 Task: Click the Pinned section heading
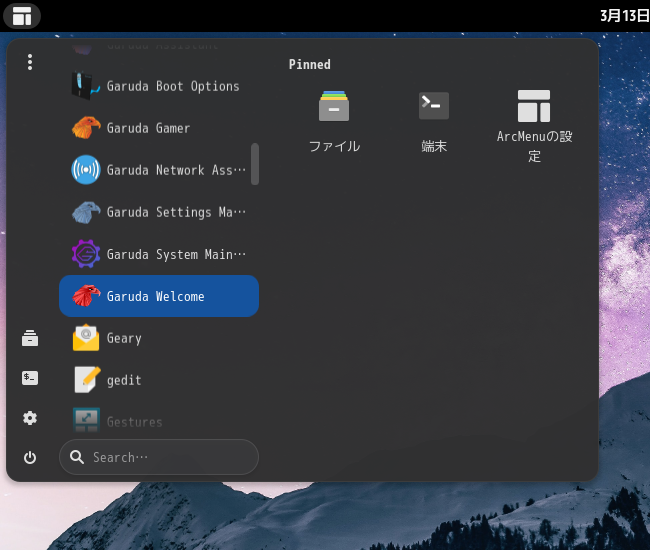310,64
